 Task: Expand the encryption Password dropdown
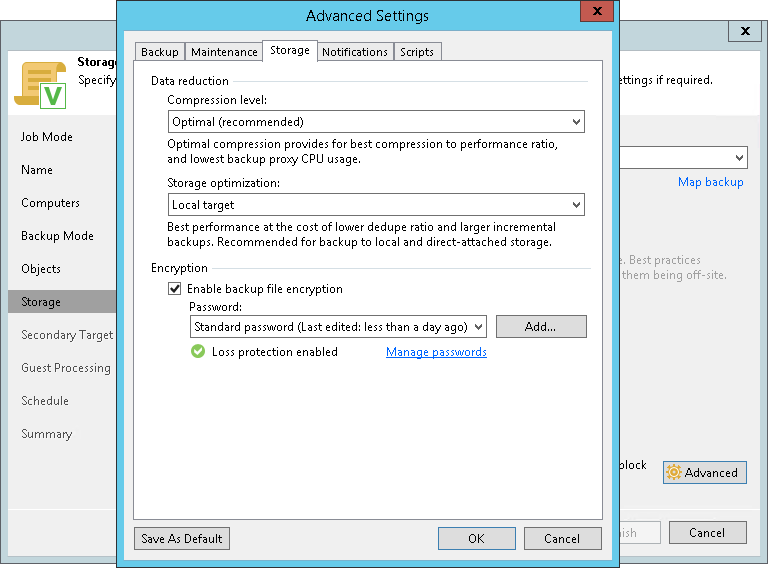coord(338,327)
